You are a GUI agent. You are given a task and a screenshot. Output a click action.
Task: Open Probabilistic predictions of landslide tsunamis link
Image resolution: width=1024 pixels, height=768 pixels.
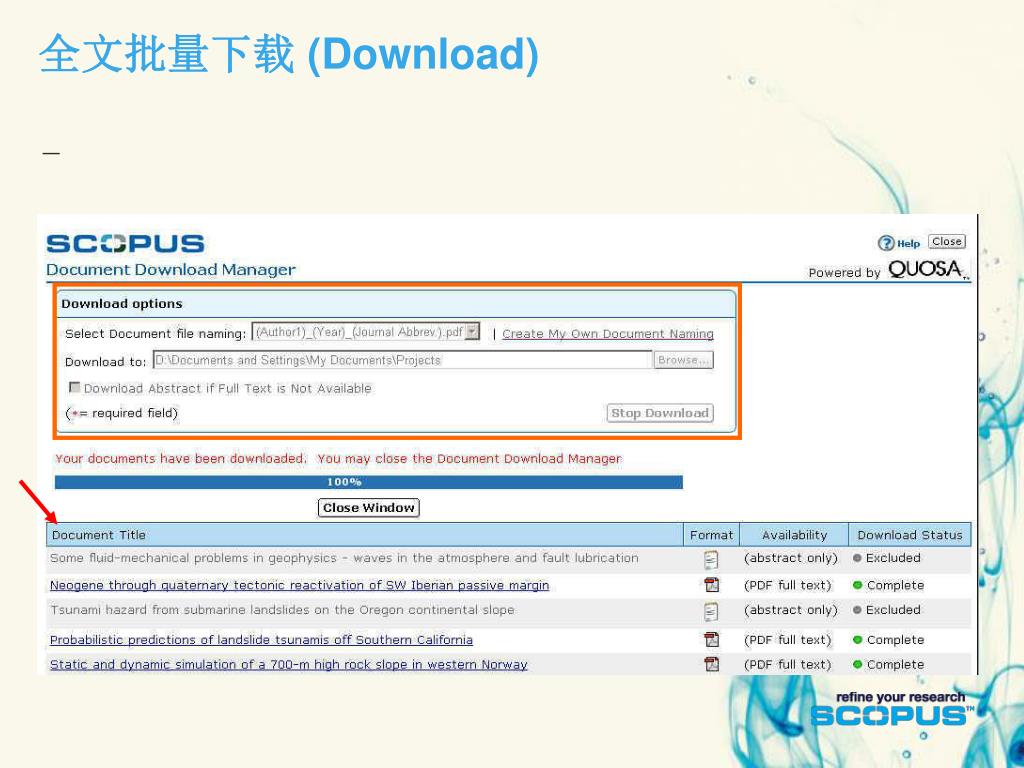pos(261,640)
